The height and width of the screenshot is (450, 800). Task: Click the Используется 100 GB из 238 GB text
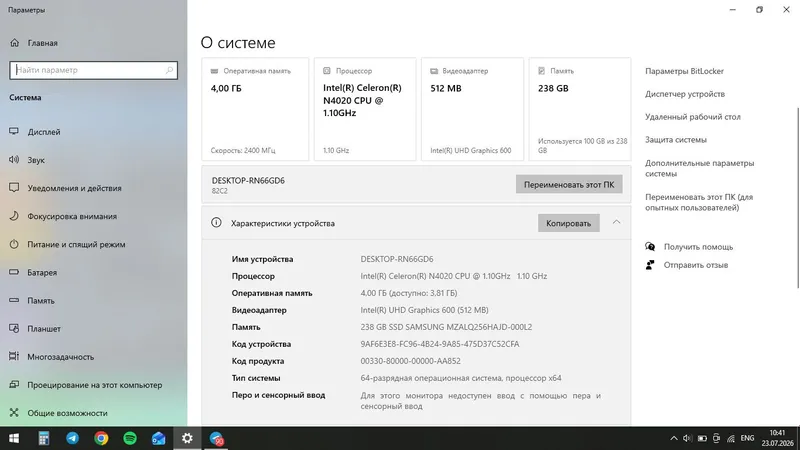pos(582,145)
